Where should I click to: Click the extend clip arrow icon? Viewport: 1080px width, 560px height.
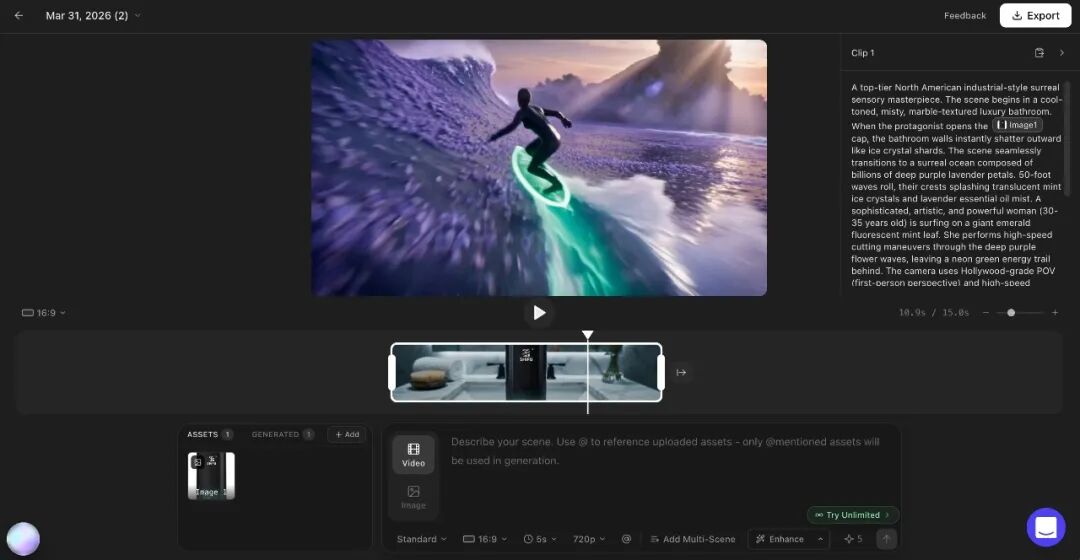[681, 373]
